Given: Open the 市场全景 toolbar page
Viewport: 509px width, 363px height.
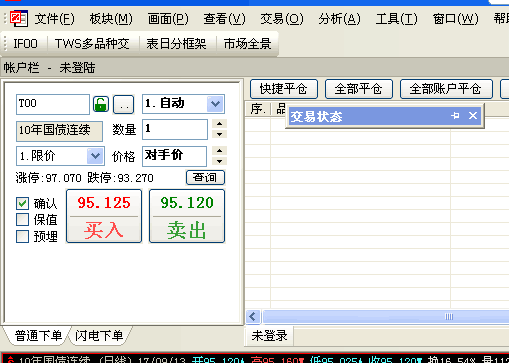Looking at the screenshot, I should pyautogui.click(x=247, y=44).
